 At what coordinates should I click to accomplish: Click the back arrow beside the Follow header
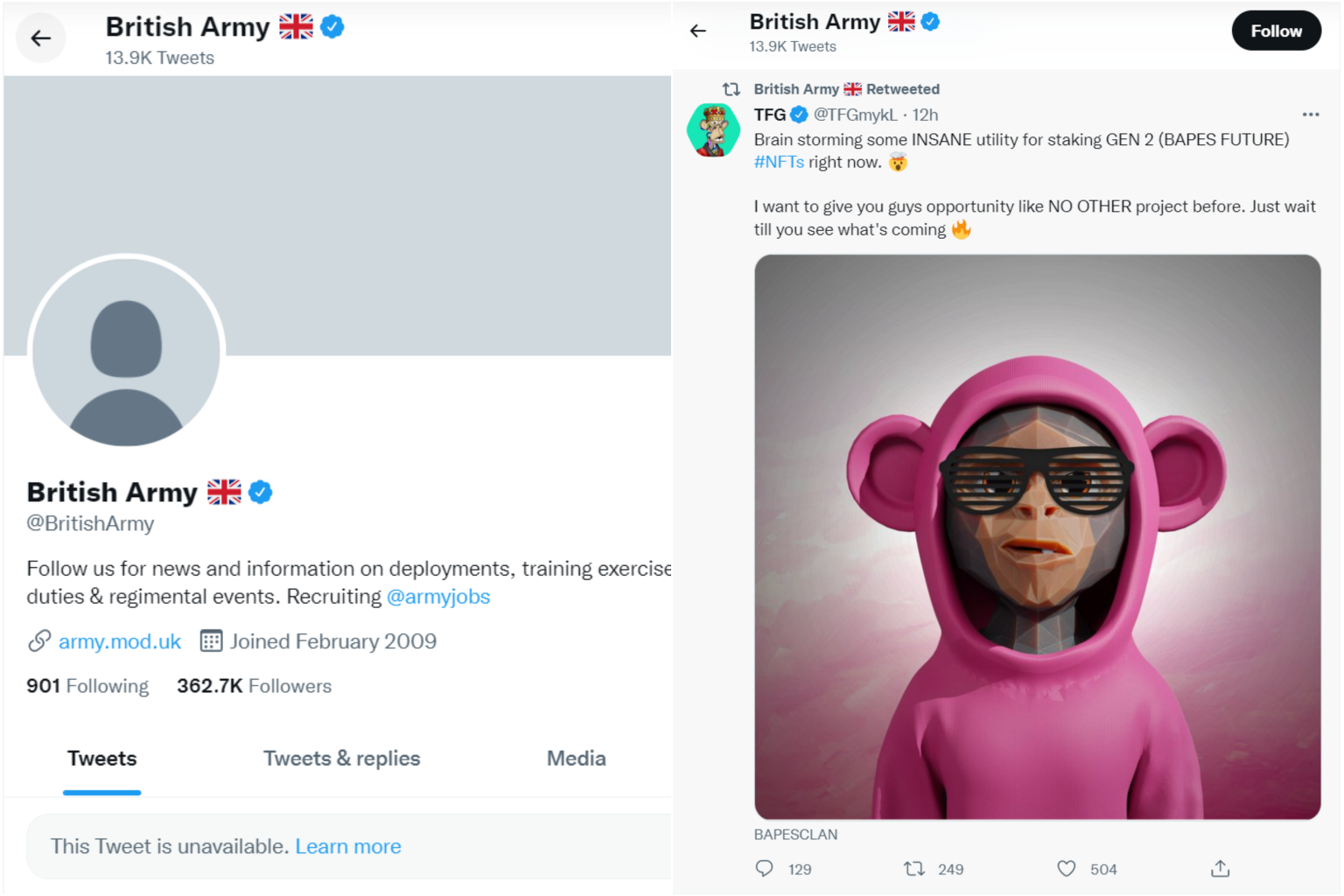[x=697, y=31]
